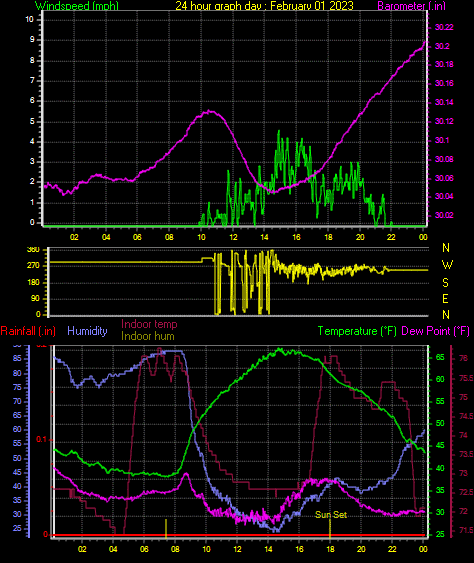Click the 24 hour graph day title
474x563 pixels.
(x=264, y=5)
